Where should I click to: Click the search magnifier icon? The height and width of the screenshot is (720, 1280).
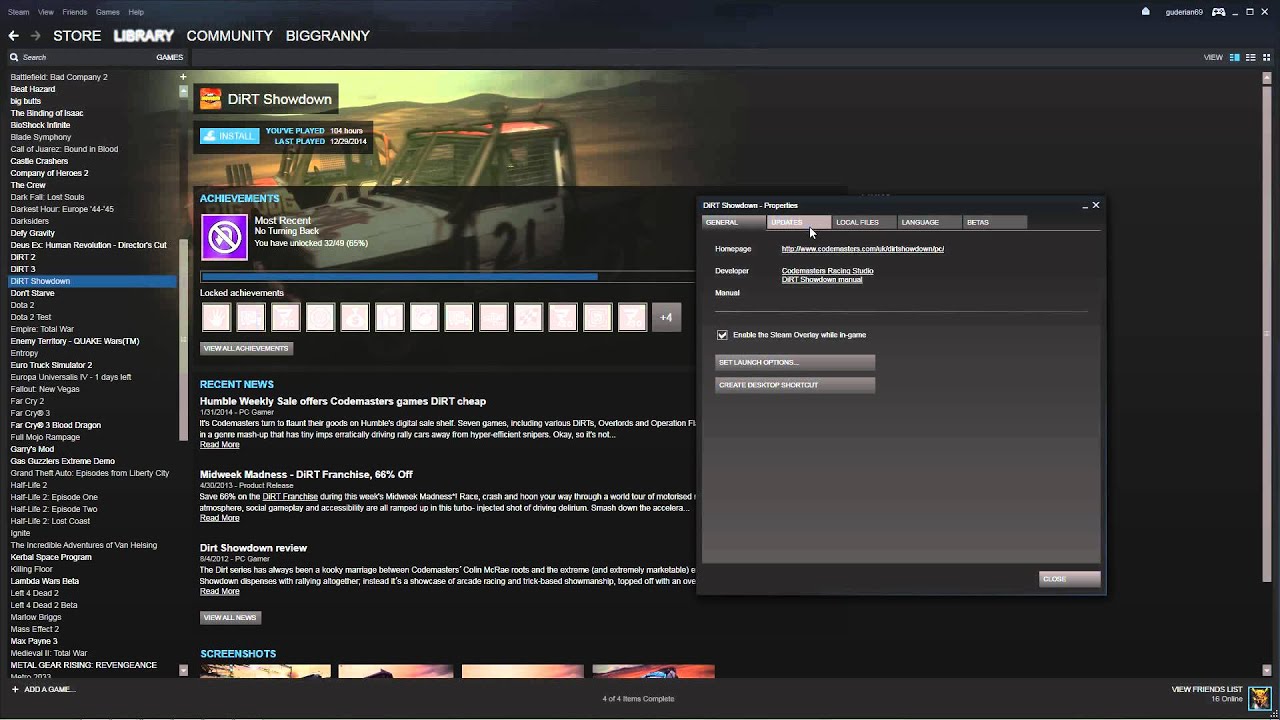[x=14, y=58]
